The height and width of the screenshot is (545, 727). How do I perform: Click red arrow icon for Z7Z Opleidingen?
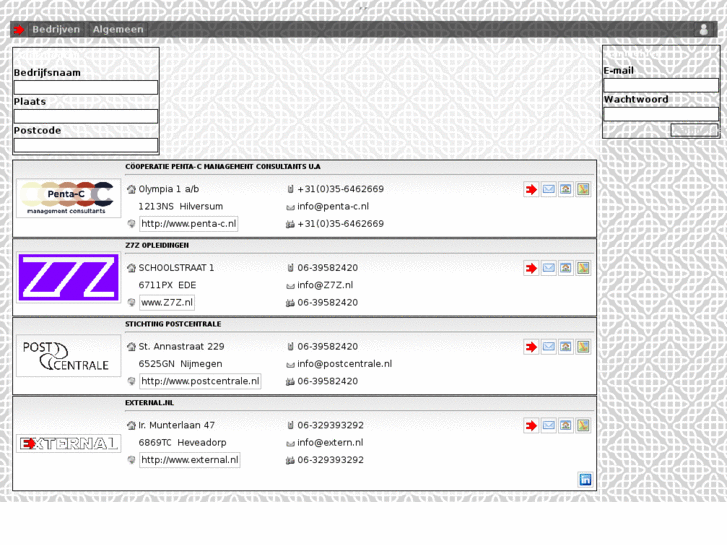coord(531,268)
